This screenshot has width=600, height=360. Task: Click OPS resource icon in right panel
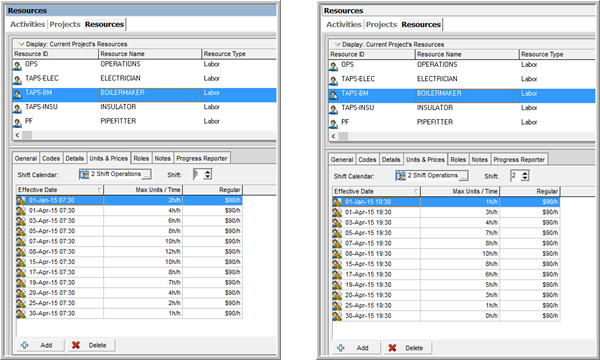coord(333,67)
